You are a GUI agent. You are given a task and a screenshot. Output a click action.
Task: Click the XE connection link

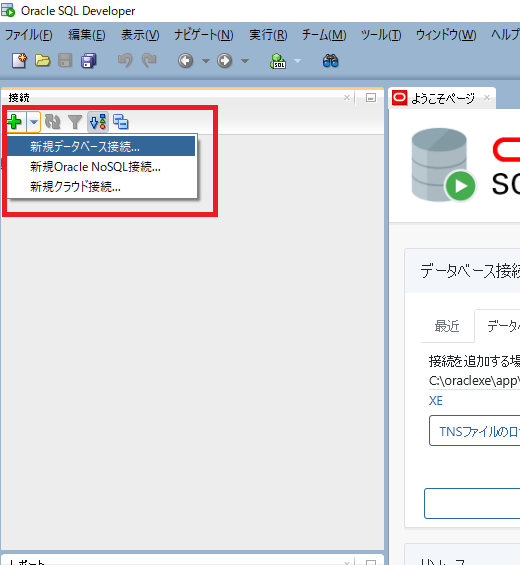436,401
